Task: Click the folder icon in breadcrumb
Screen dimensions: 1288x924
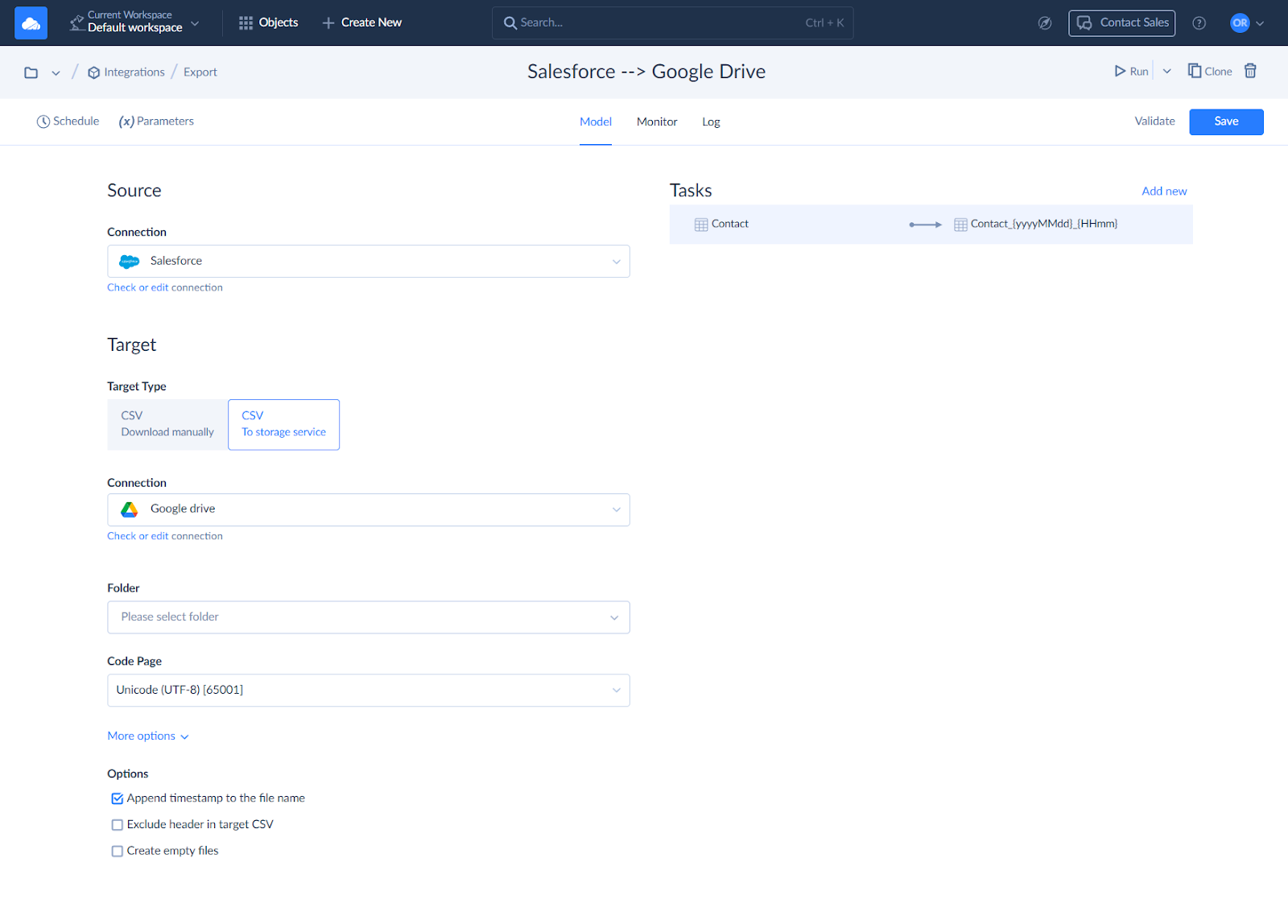Action: click(x=31, y=72)
